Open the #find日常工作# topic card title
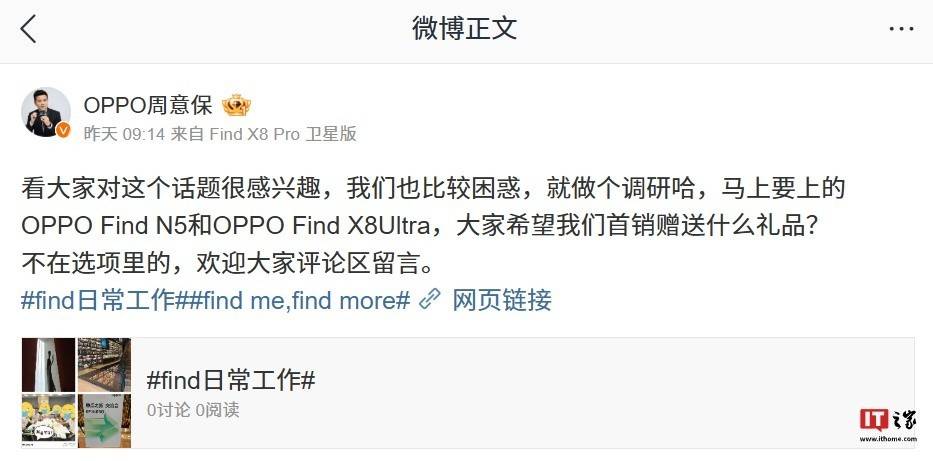Screen dimensions: 933x461 pos(231,380)
